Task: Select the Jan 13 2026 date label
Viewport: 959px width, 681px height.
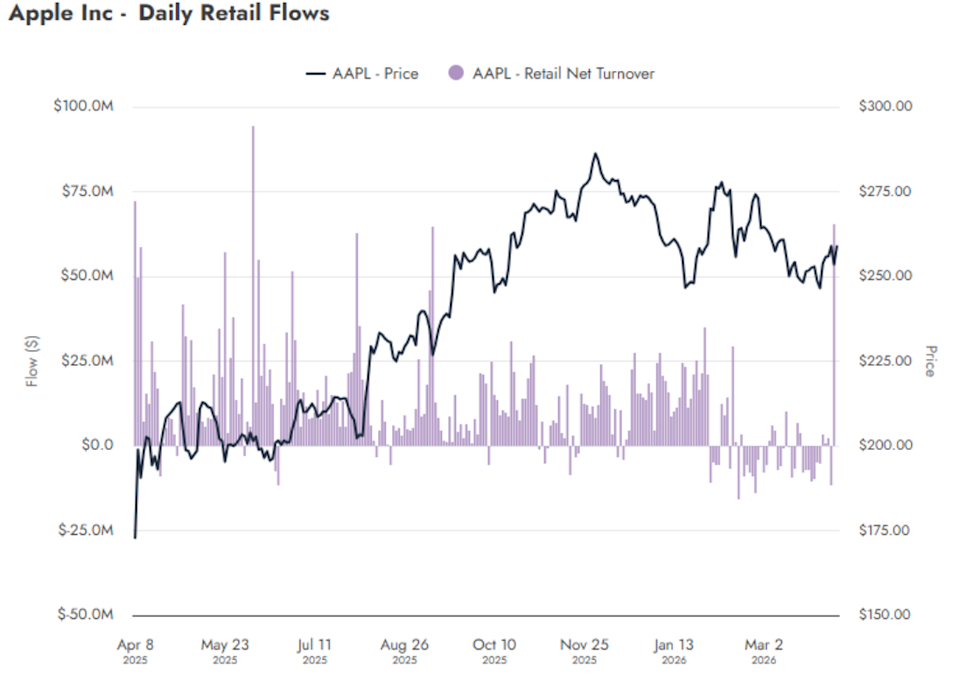Action: (673, 651)
